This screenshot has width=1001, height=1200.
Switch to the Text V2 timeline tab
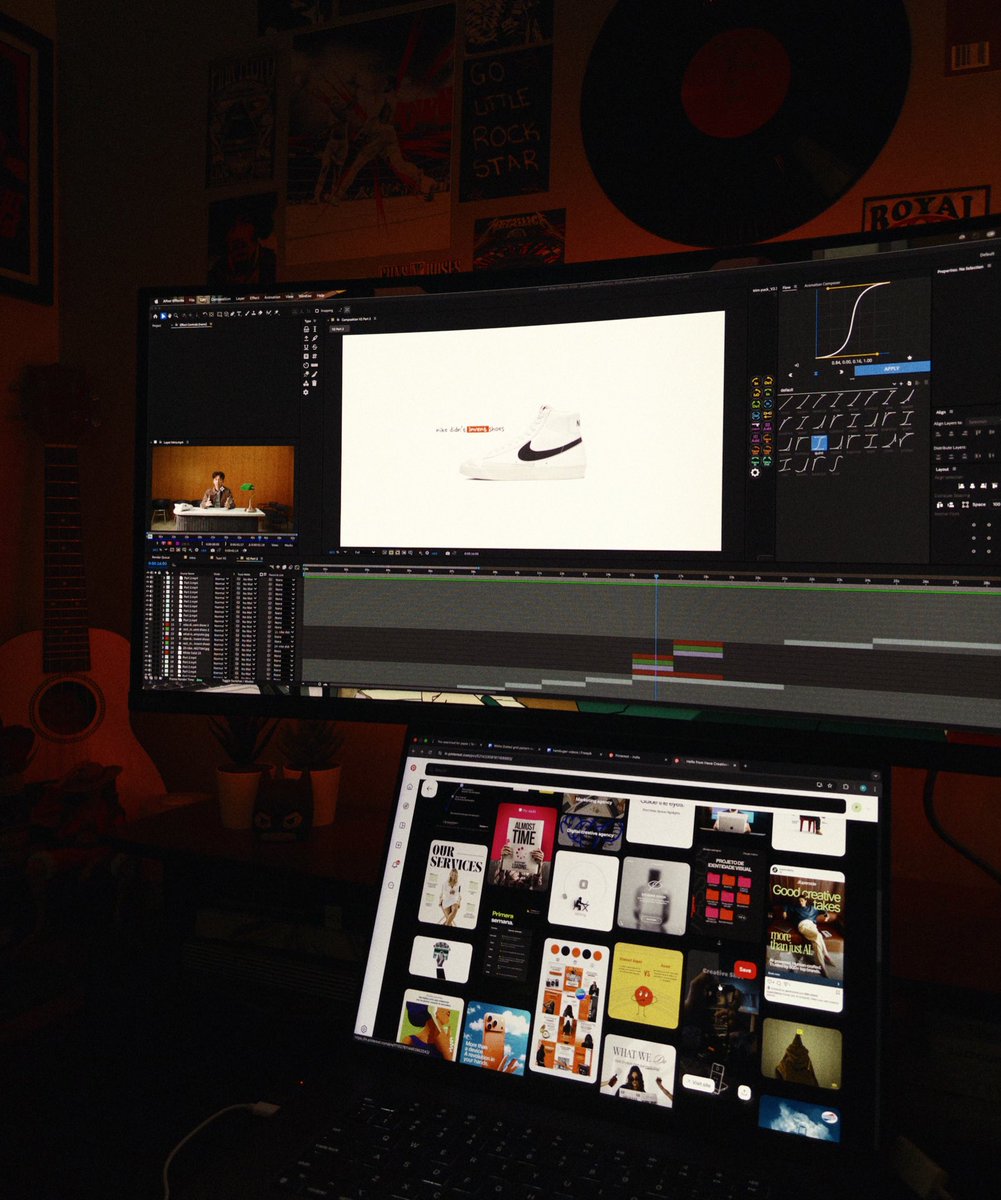[x=220, y=558]
